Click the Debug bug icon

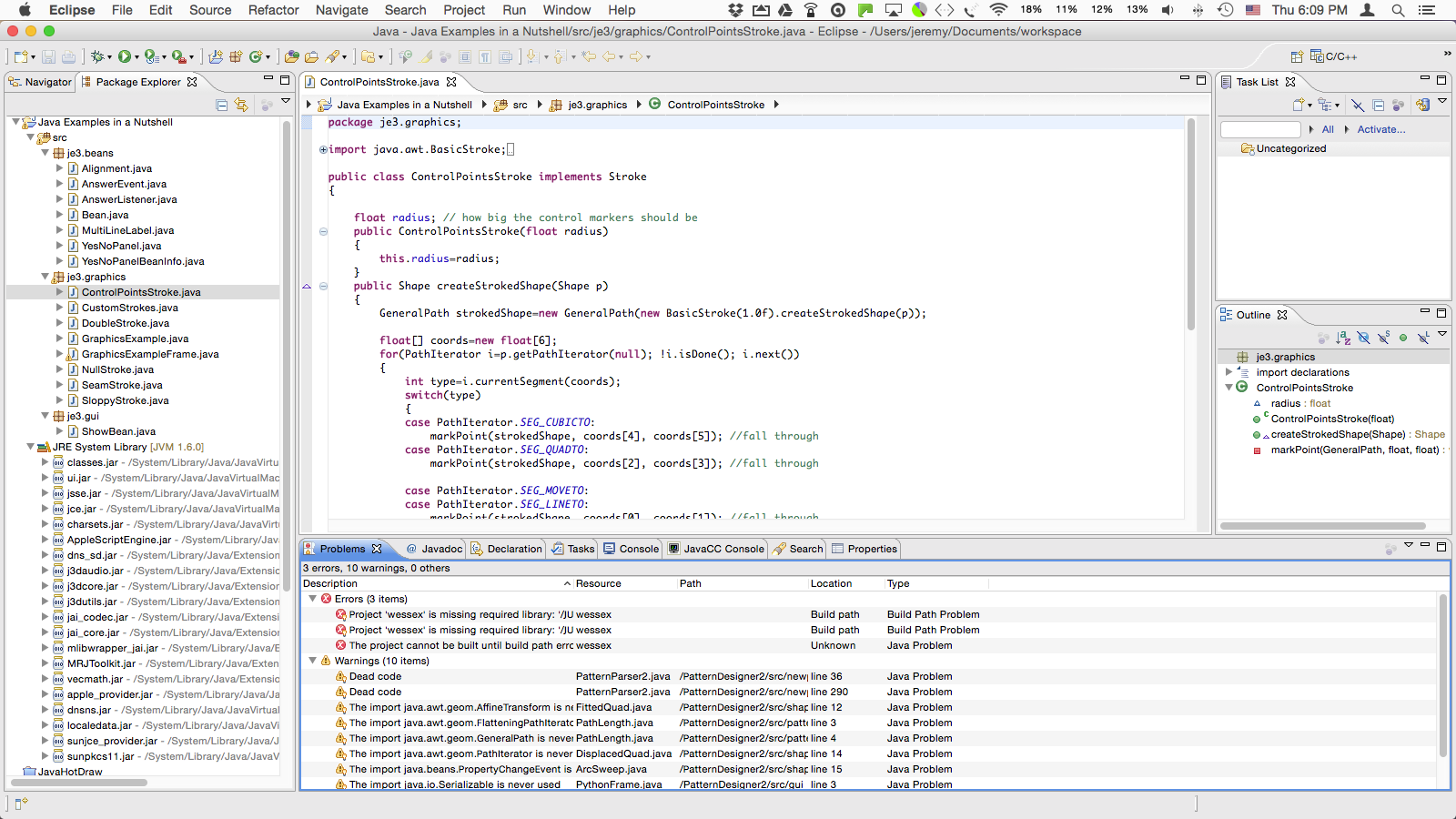tap(97, 56)
